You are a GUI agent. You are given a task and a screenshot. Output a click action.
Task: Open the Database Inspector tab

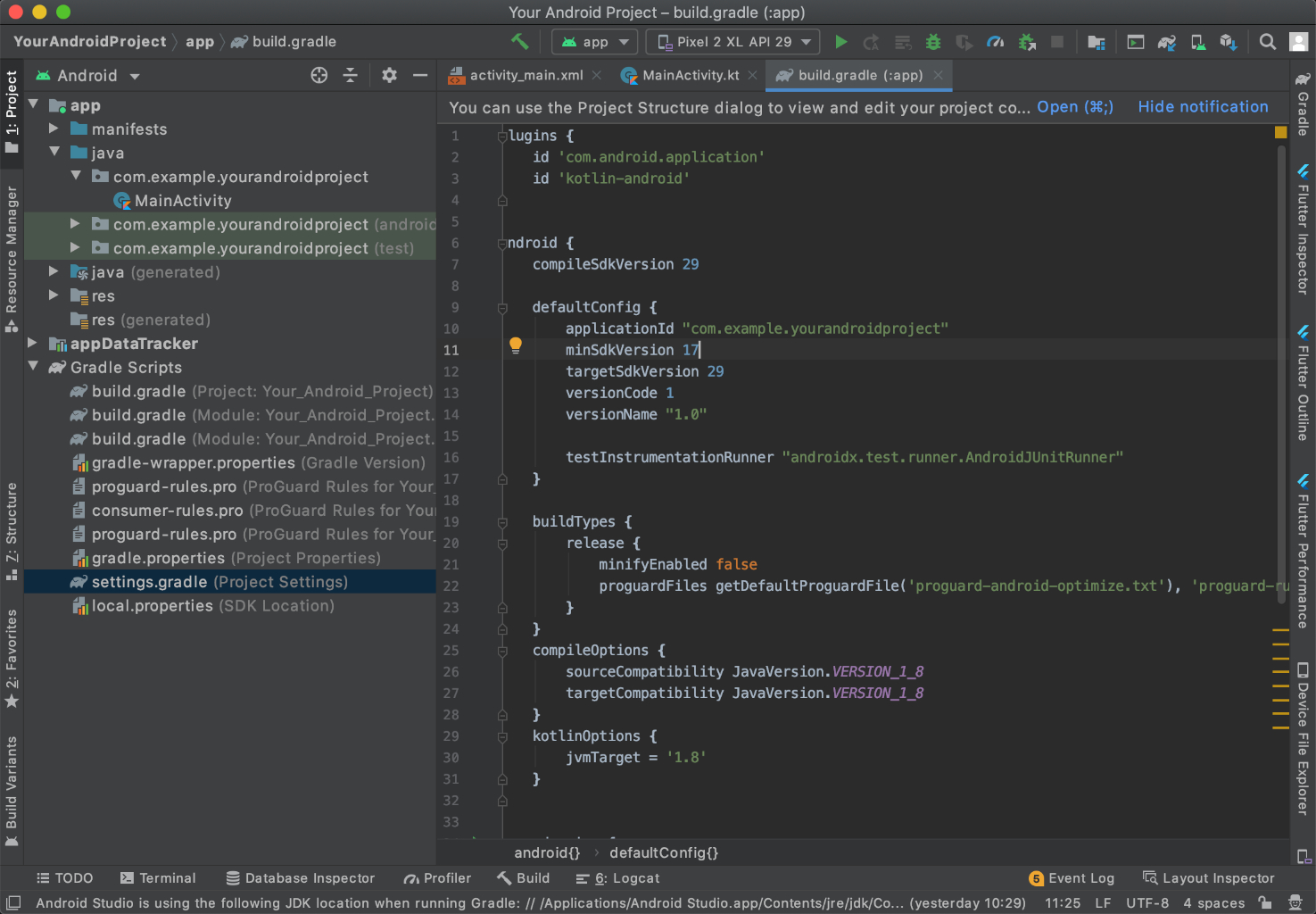pos(301,878)
